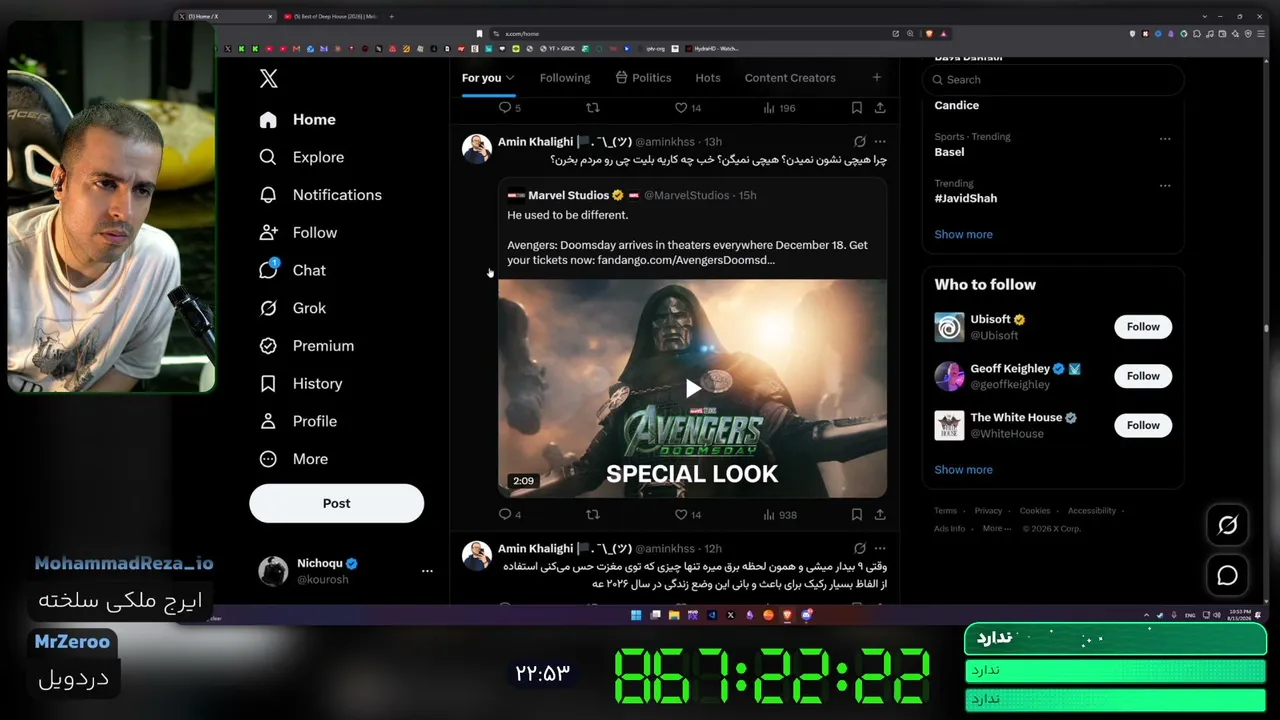
Task: Open the fandango.com ticket link
Action: pos(686,260)
